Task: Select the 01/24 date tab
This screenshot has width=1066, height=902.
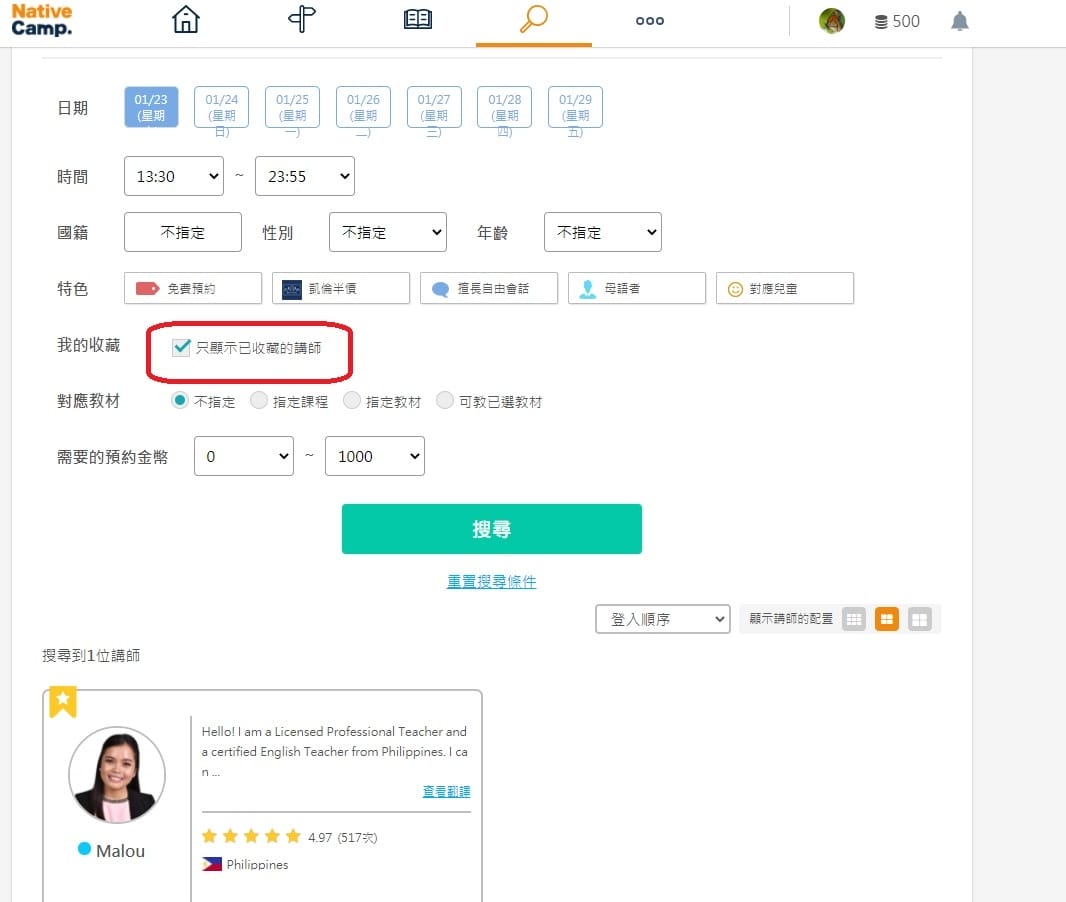Action: pyautogui.click(x=221, y=107)
